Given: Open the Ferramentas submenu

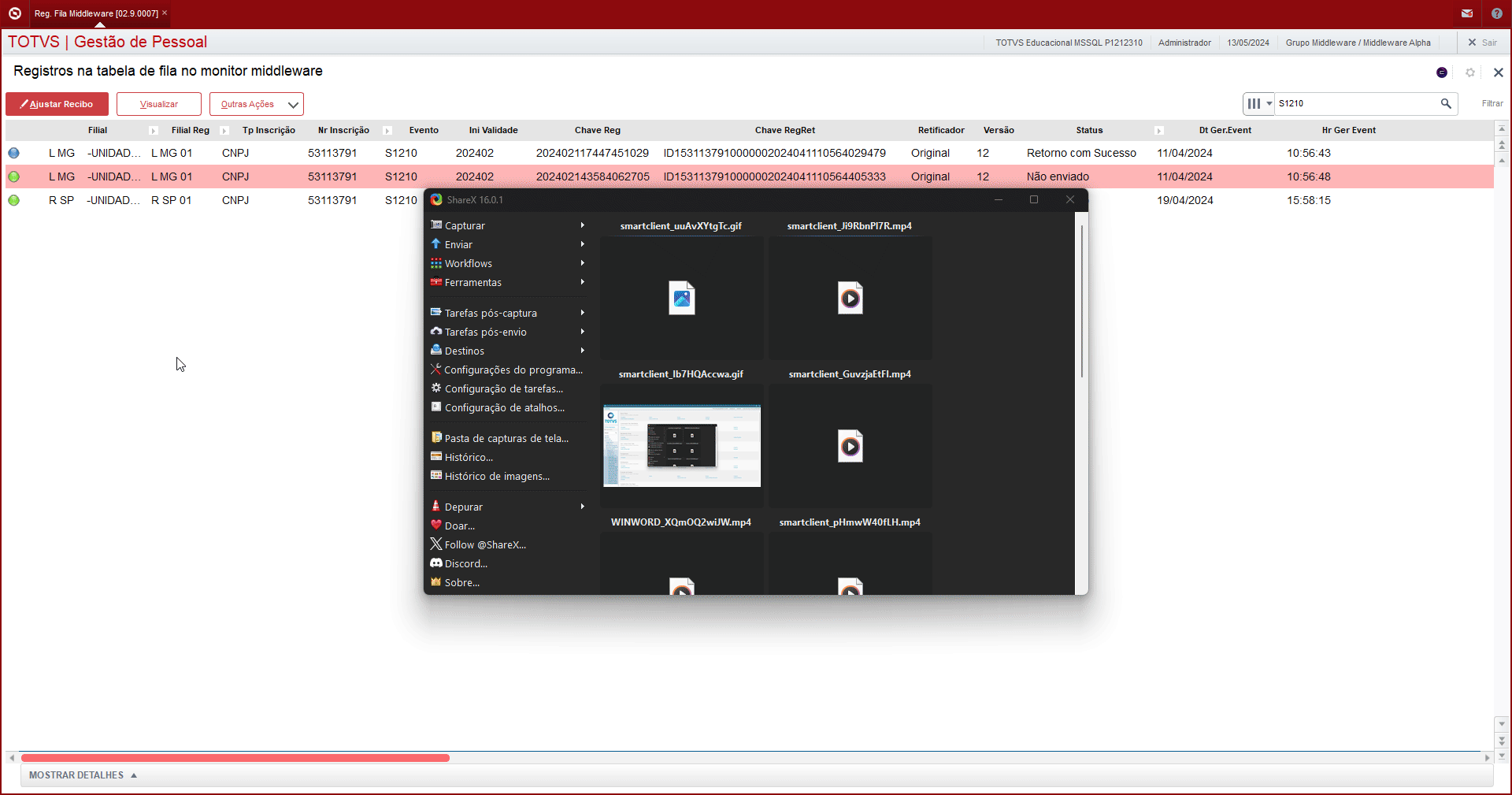Looking at the screenshot, I should (x=508, y=282).
